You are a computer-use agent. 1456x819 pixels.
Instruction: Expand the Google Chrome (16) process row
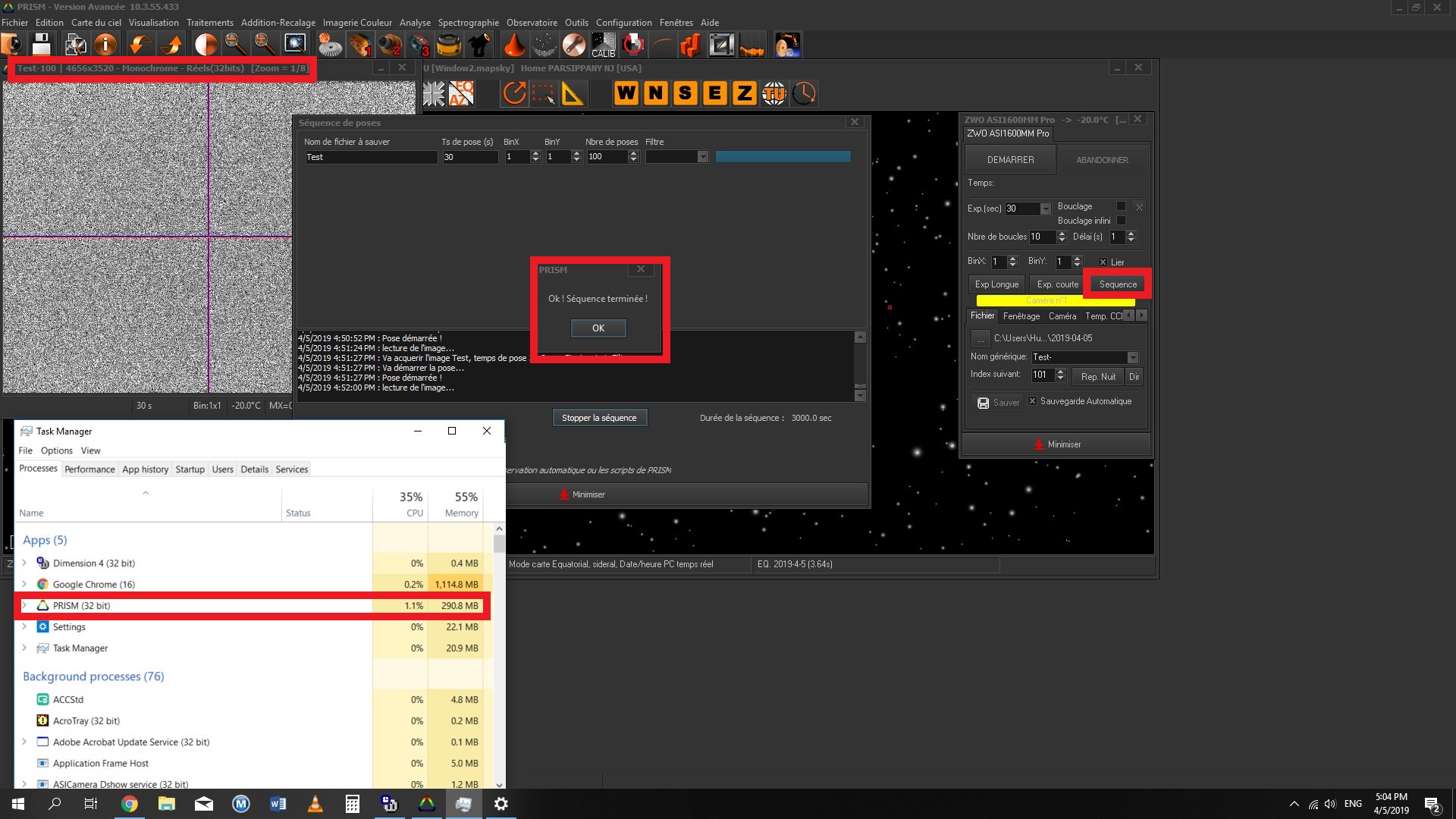pyautogui.click(x=24, y=584)
